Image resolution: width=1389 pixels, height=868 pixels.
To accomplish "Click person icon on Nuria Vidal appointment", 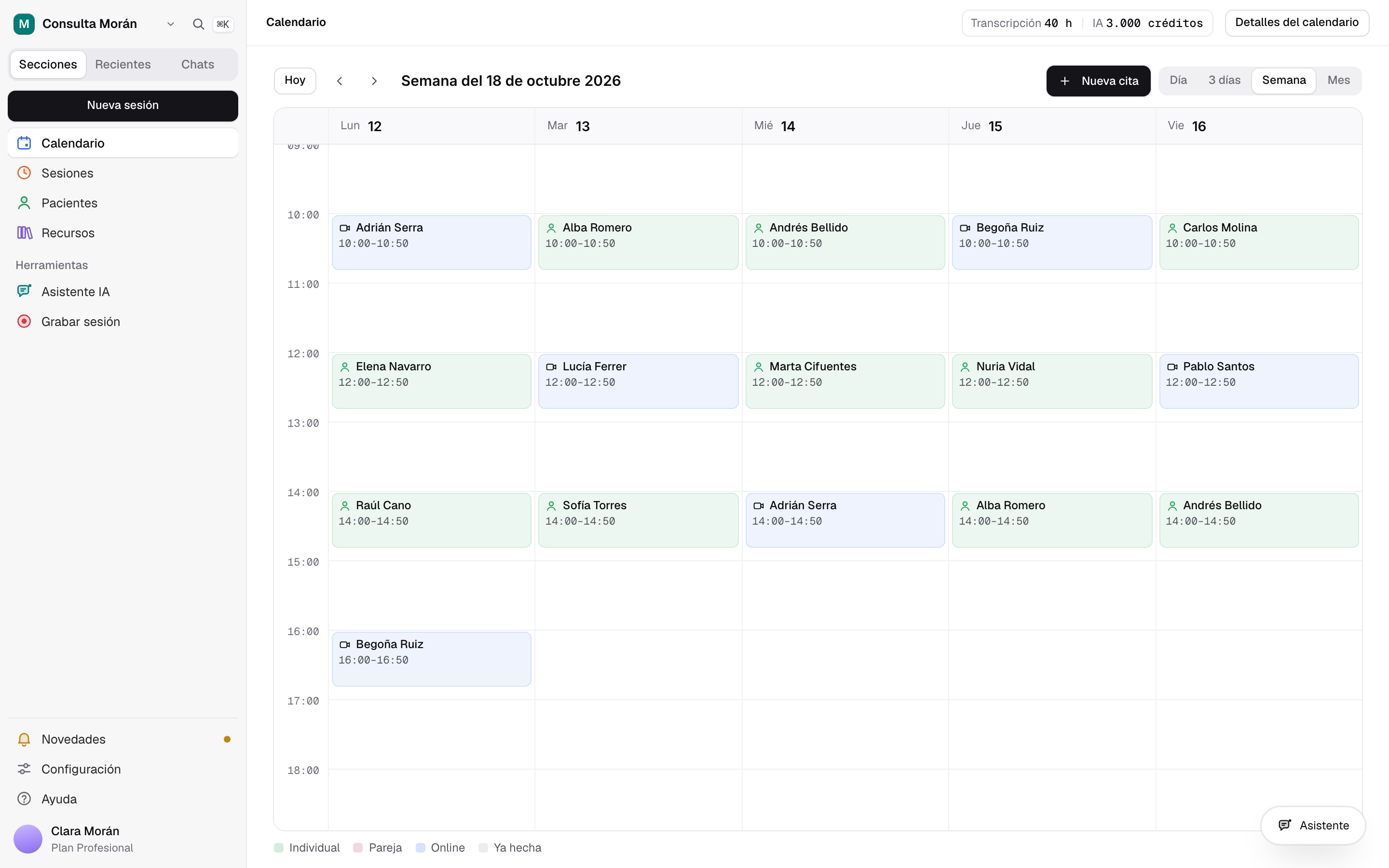I will [x=965, y=367].
